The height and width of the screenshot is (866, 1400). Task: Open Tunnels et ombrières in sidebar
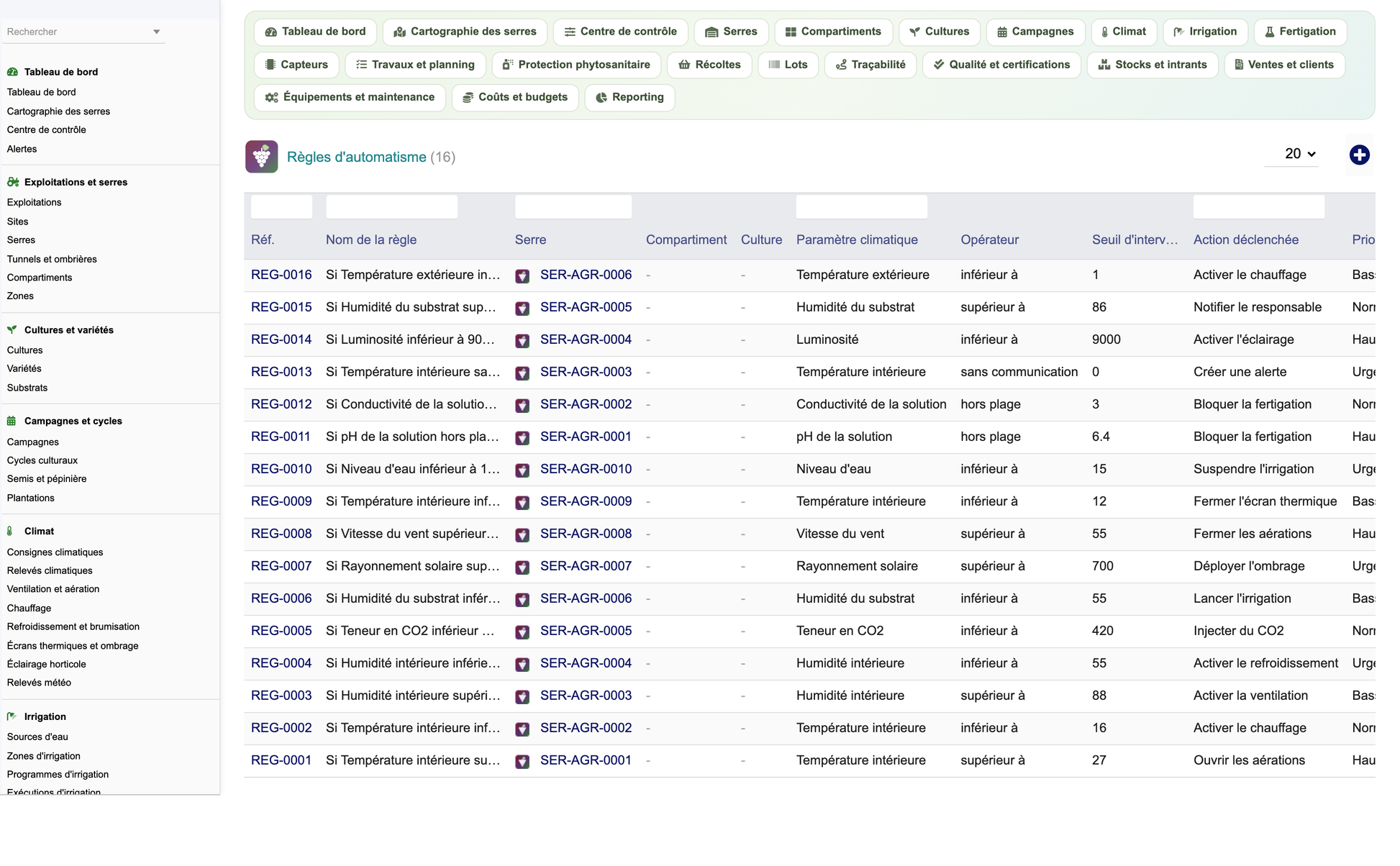[52, 259]
